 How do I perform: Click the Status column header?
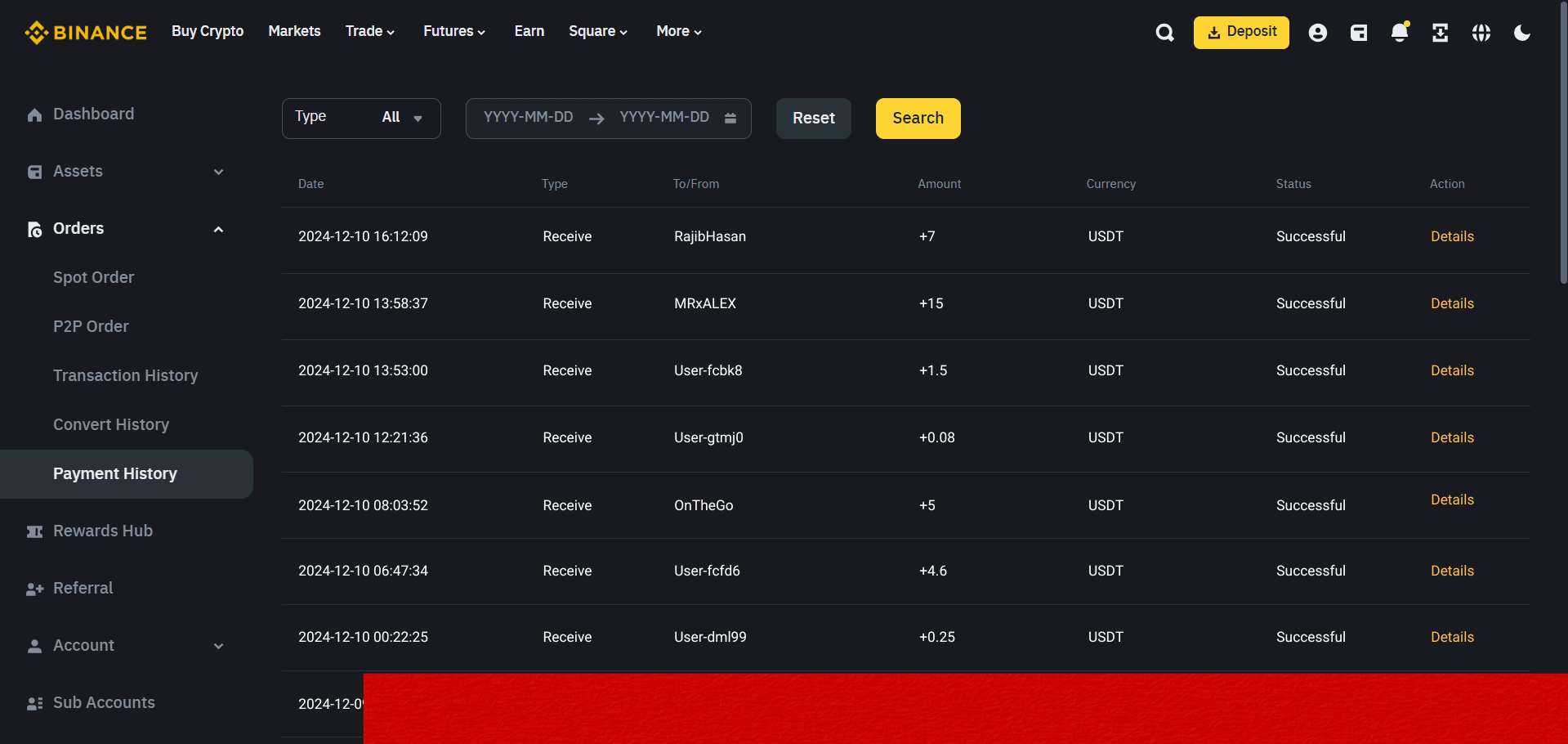pyautogui.click(x=1293, y=184)
